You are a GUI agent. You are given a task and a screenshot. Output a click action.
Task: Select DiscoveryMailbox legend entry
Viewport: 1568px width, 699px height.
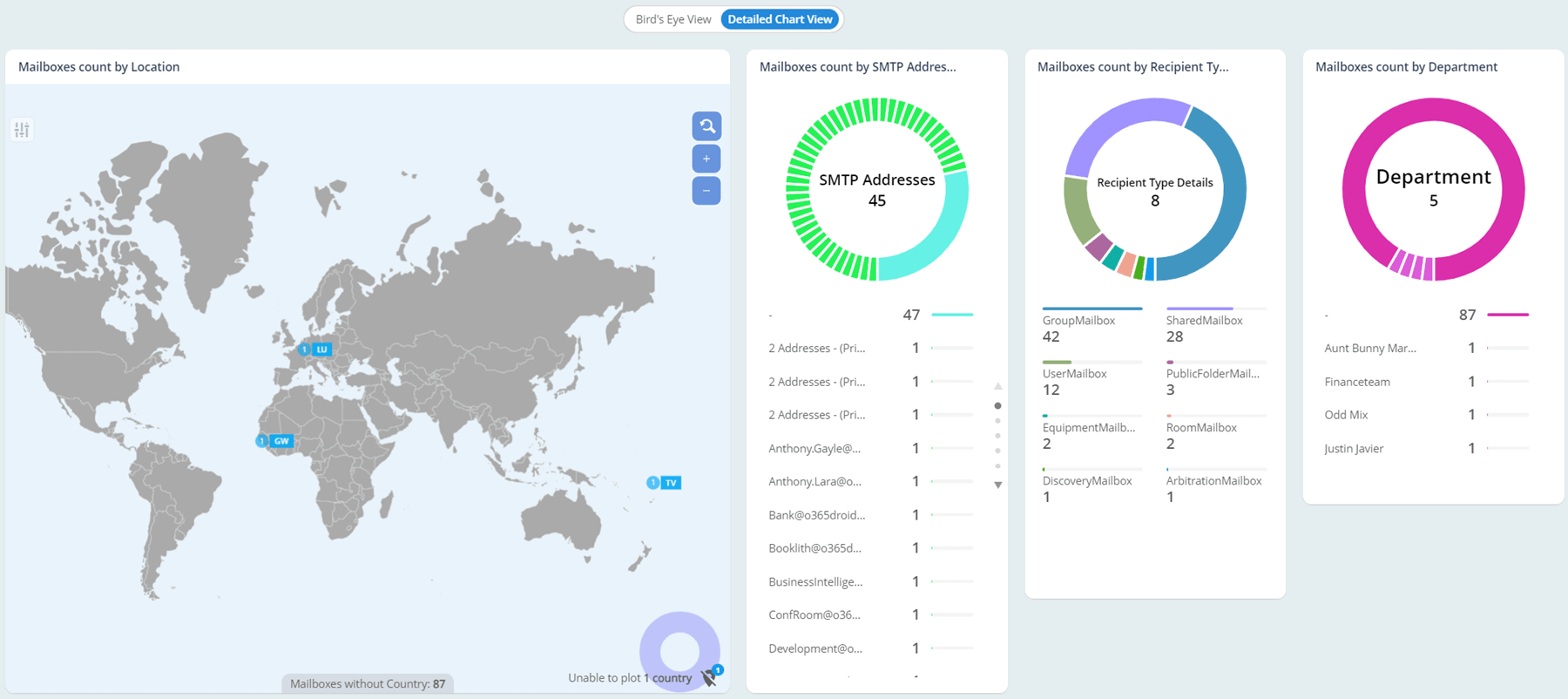(x=1092, y=486)
